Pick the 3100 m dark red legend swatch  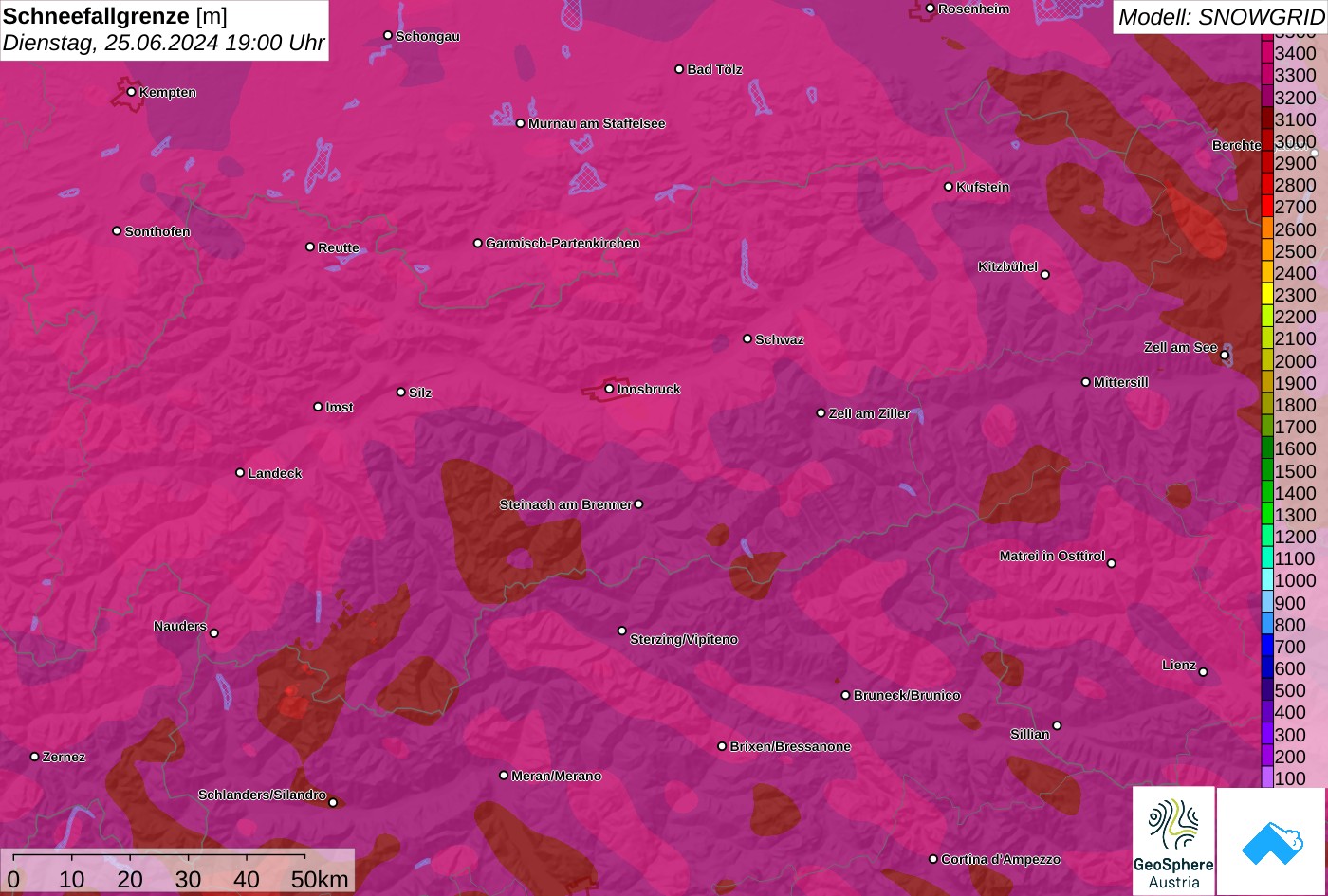[x=1266, y=119]
